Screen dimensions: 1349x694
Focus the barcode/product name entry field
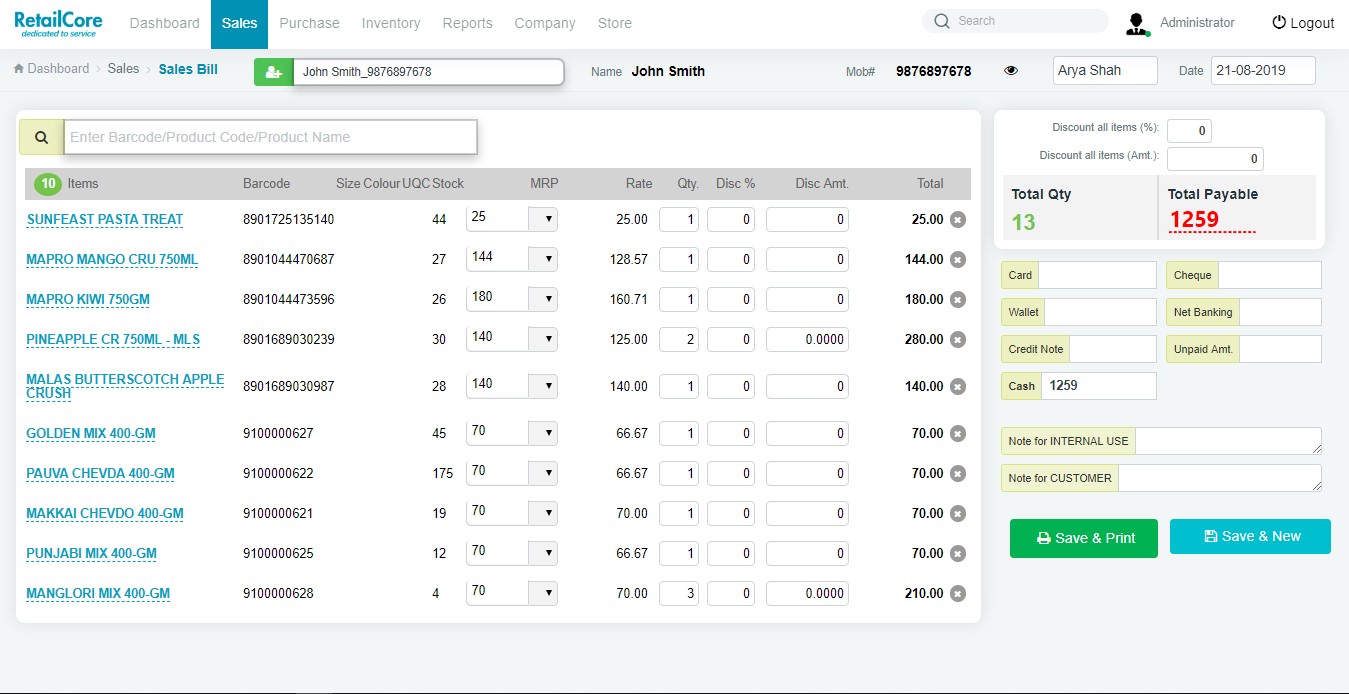click(x=271, y=138)
